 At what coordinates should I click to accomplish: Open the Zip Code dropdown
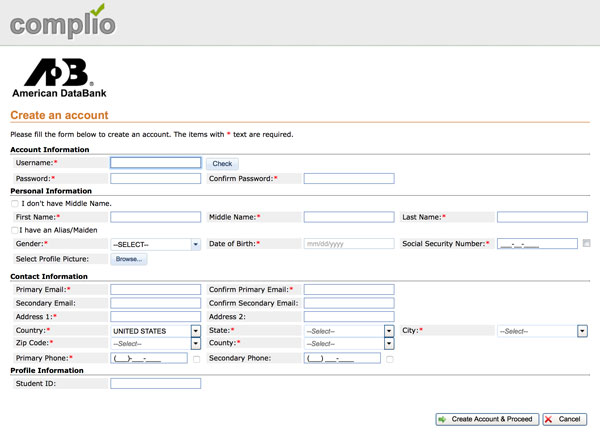point(195,344)
